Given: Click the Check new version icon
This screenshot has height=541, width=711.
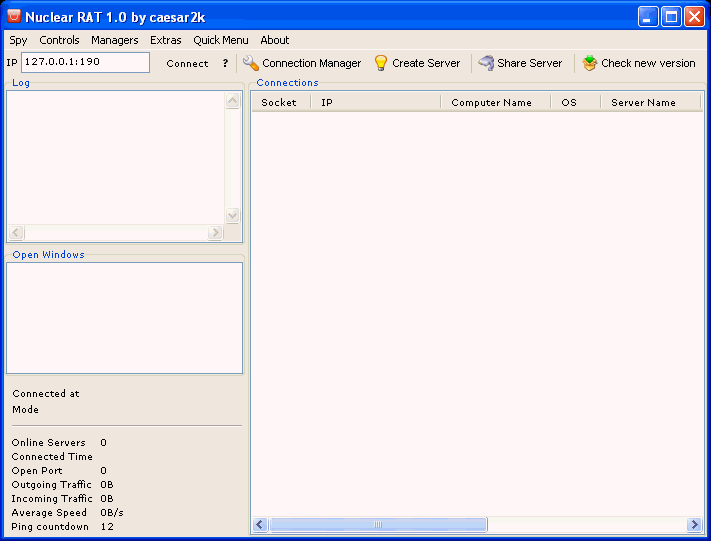Looking at the screenshot, I should pyautogui.click(x=590, y=63).
